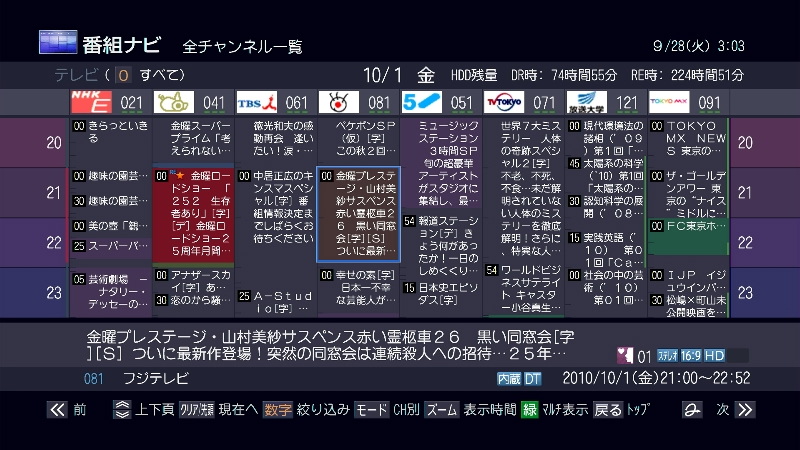Select 現代環境法の諸相 program on 121
Viewport: 800px width, 450px height.
[x=606, y=138]
